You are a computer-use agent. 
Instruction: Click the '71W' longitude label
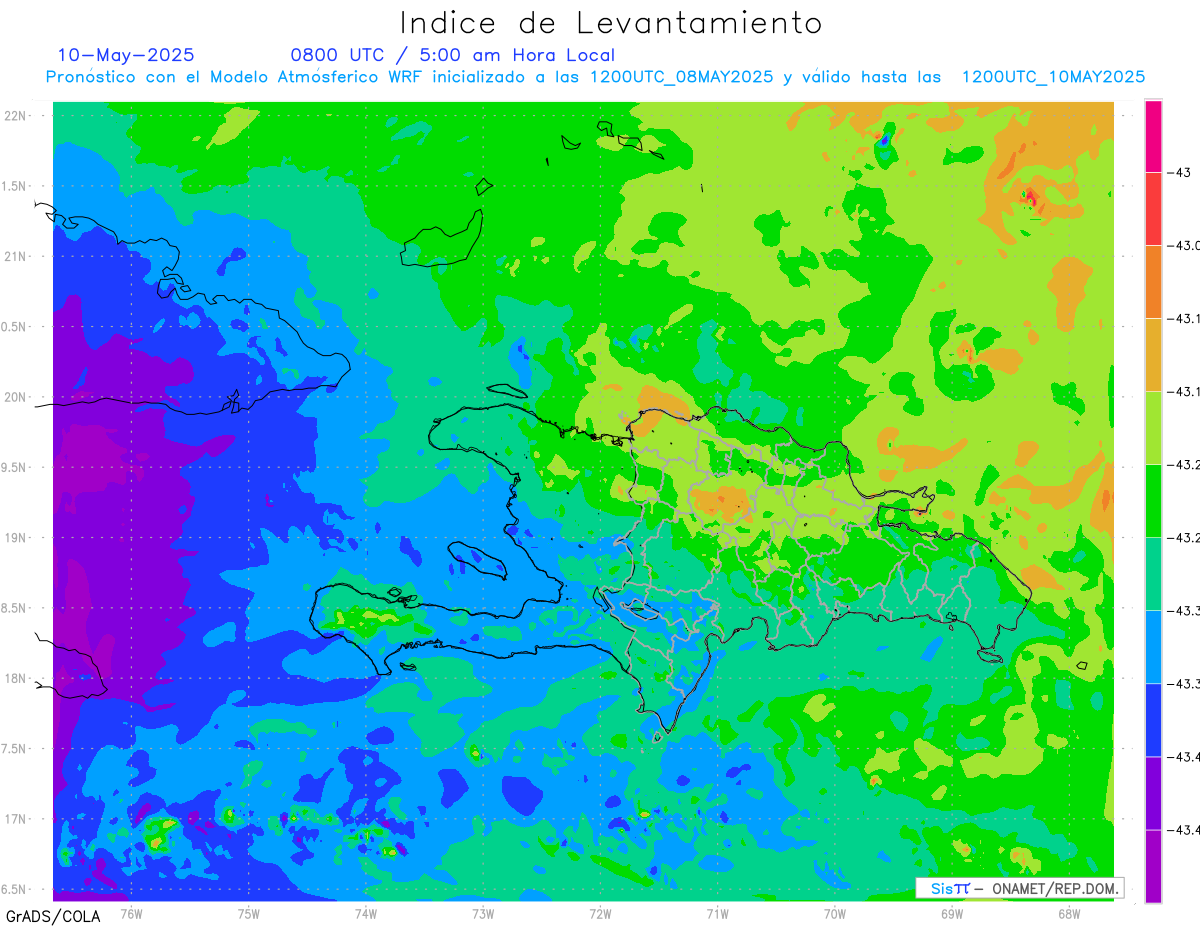click(717, 913)
